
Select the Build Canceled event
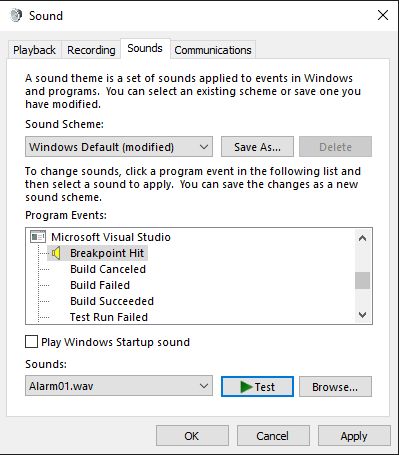(x=108, y=269)
